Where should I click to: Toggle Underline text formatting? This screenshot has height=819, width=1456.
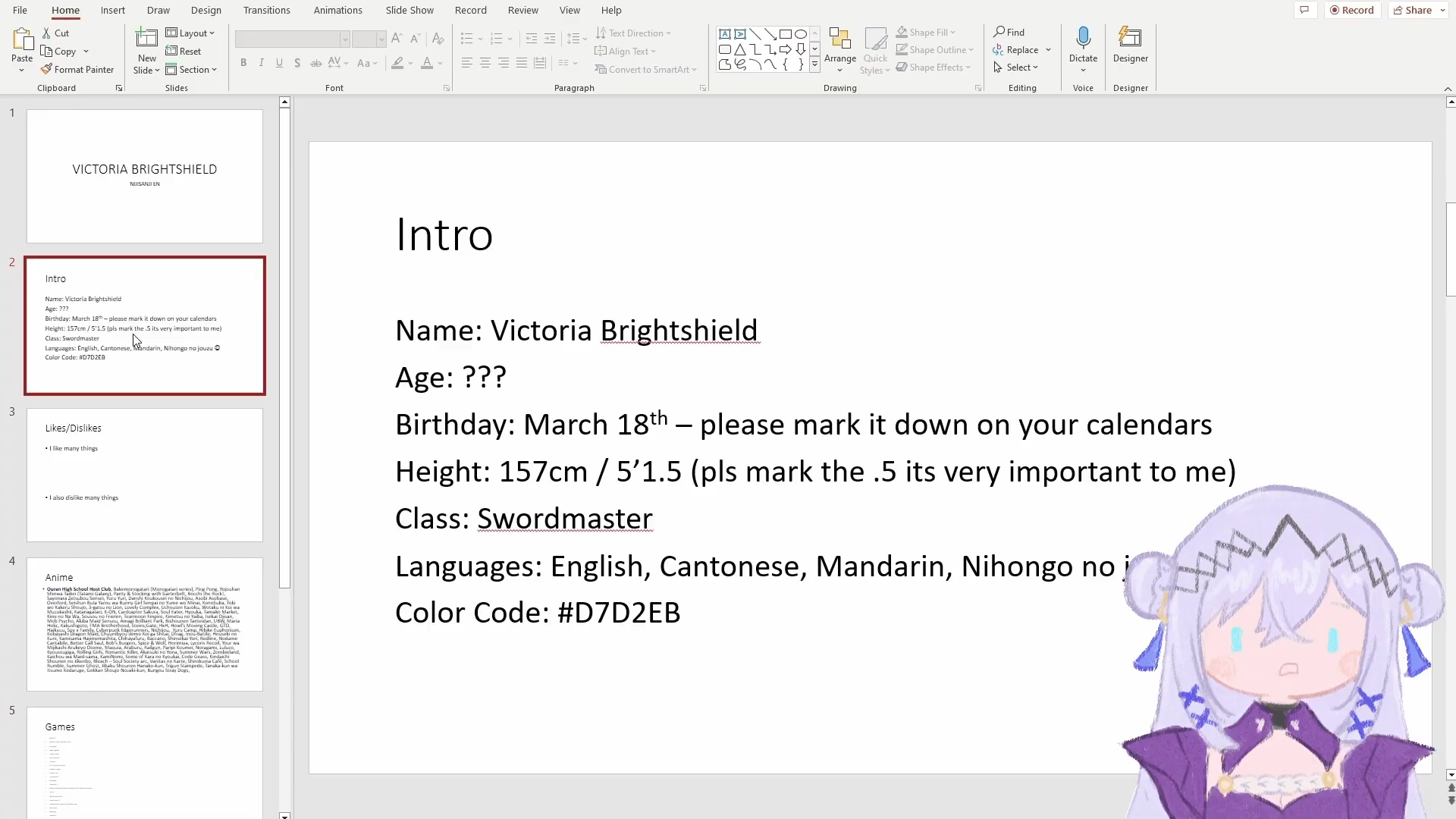(280, 63)
